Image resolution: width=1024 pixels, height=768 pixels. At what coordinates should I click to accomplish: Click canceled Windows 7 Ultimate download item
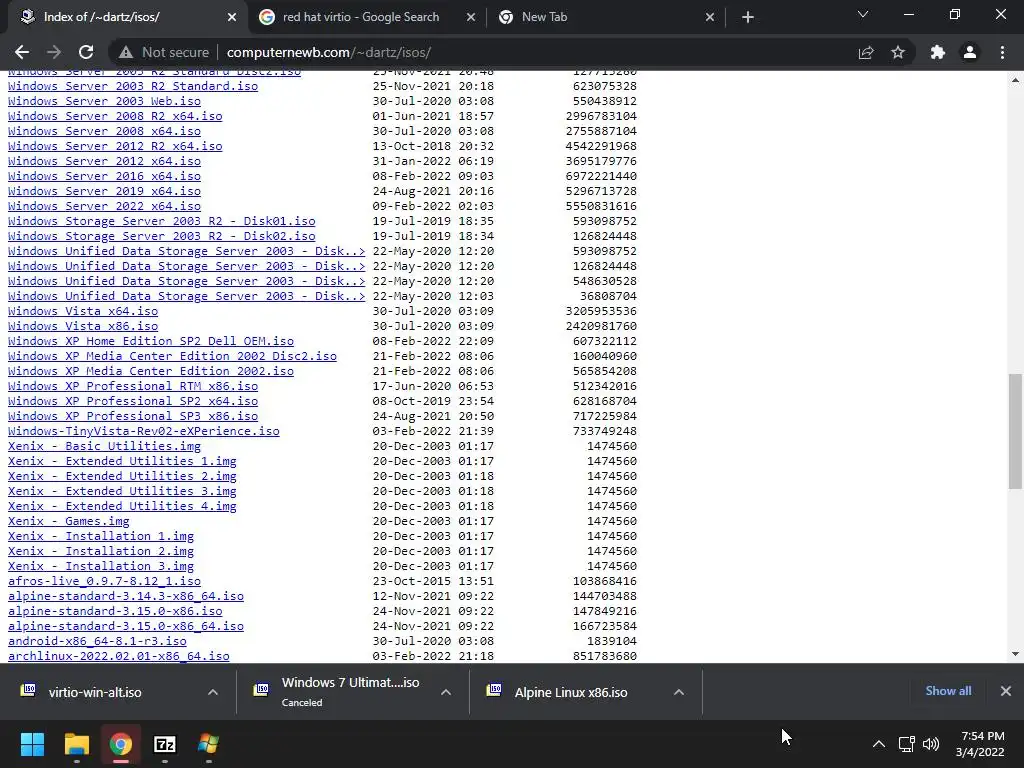[x=350, y=692]
